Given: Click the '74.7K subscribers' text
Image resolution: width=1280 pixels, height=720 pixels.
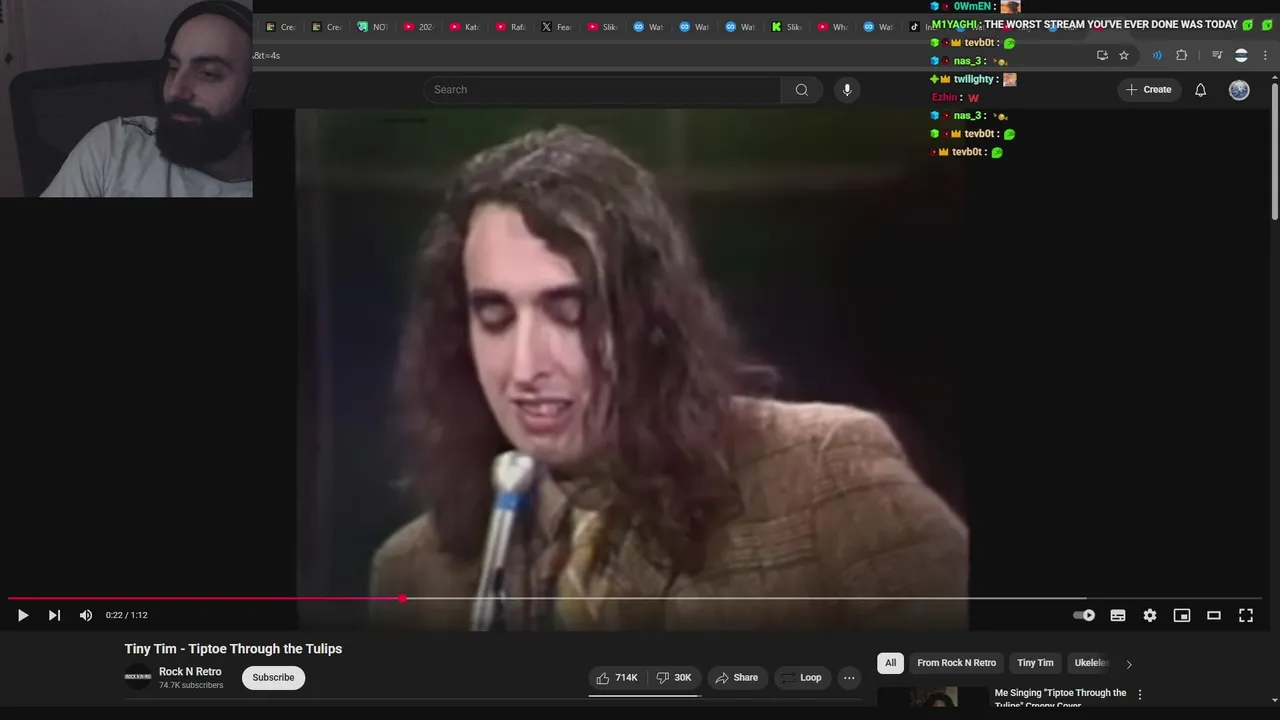Looking at the screenshot, I should (x=191, y=685).
